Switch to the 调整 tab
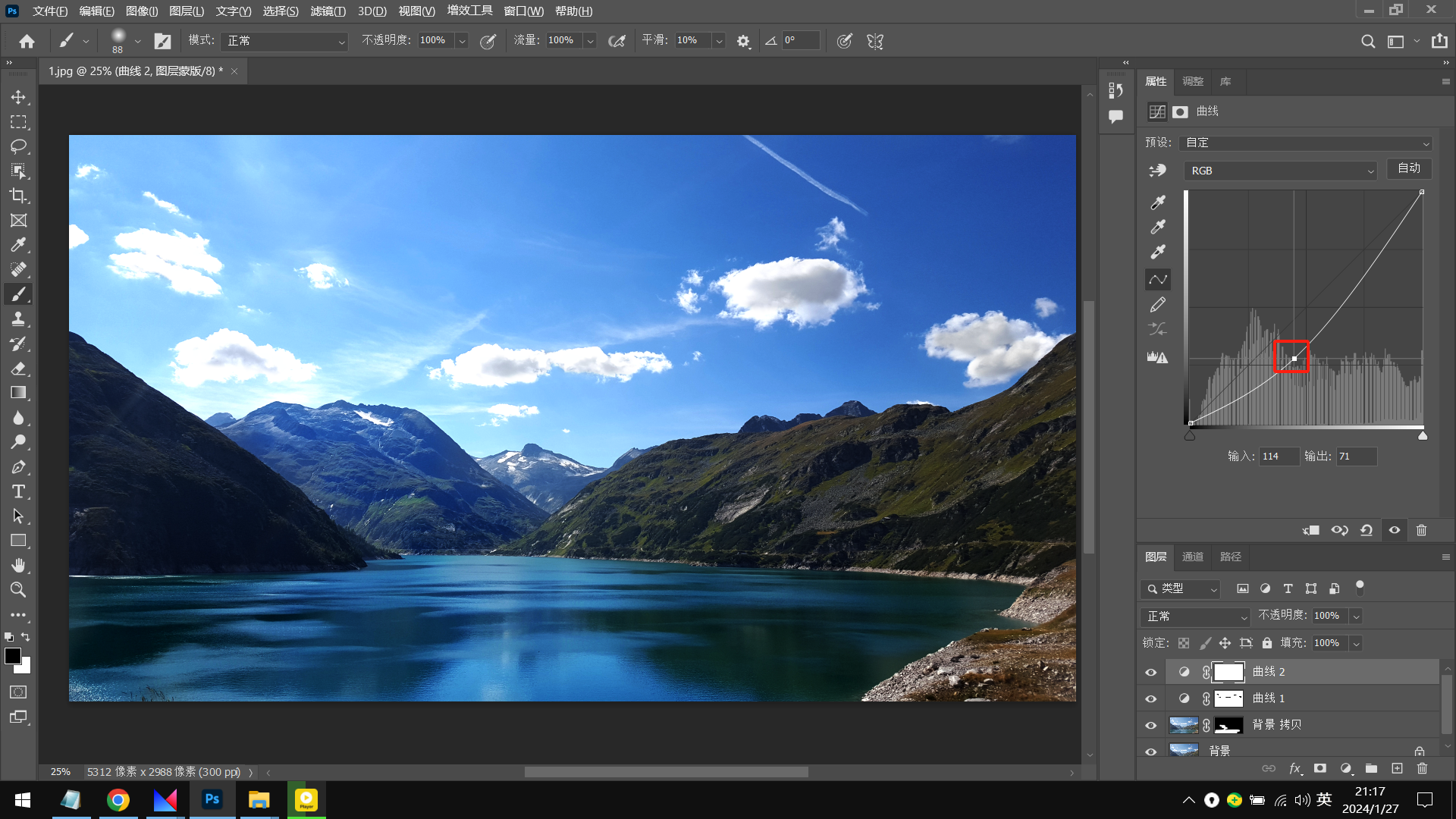 (1192, 81)
